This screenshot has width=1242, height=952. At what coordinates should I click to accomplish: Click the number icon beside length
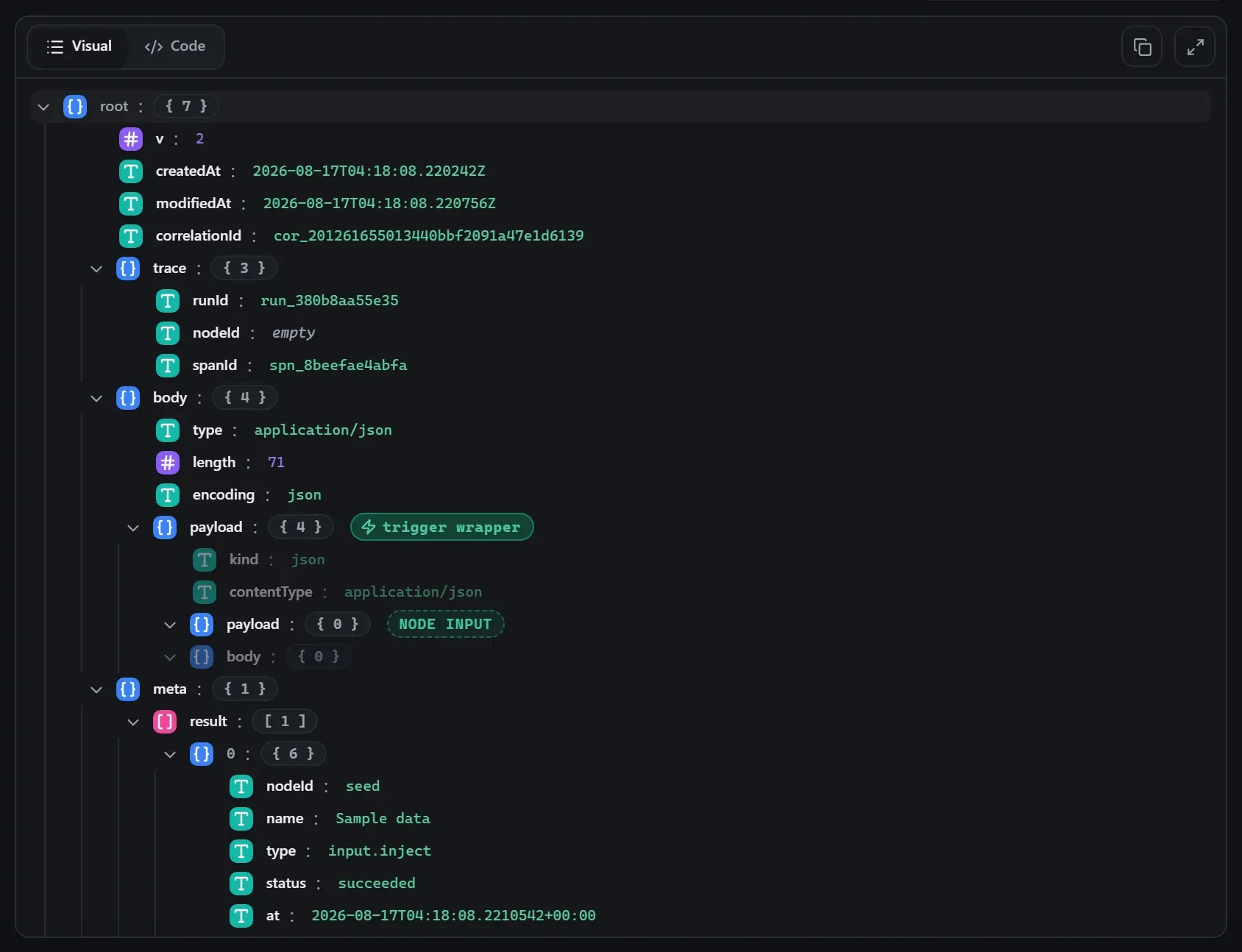168,463
